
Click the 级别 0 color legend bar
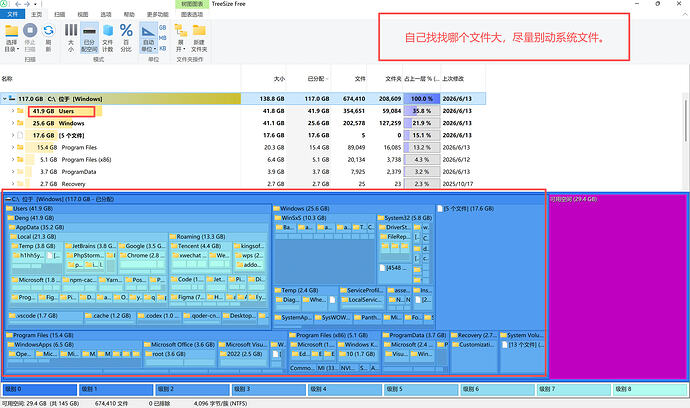pos(40,390)
